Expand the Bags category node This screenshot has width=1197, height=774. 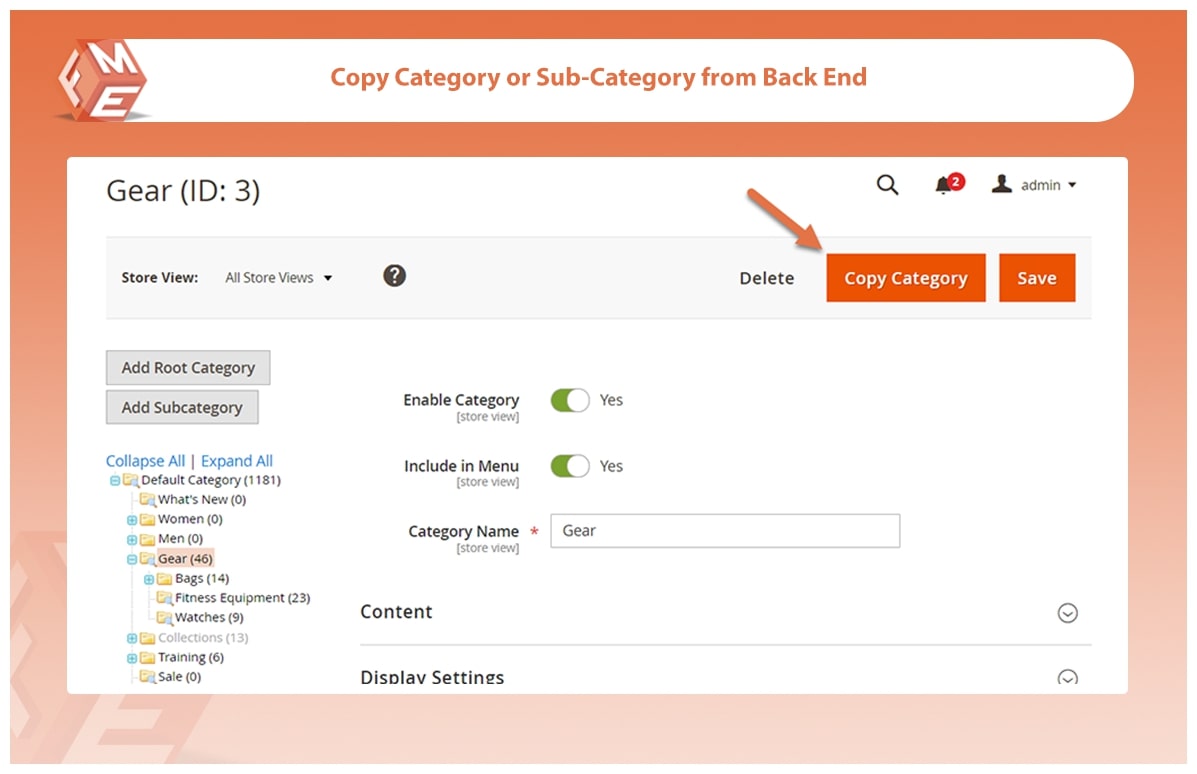click(x=149, y=579)
